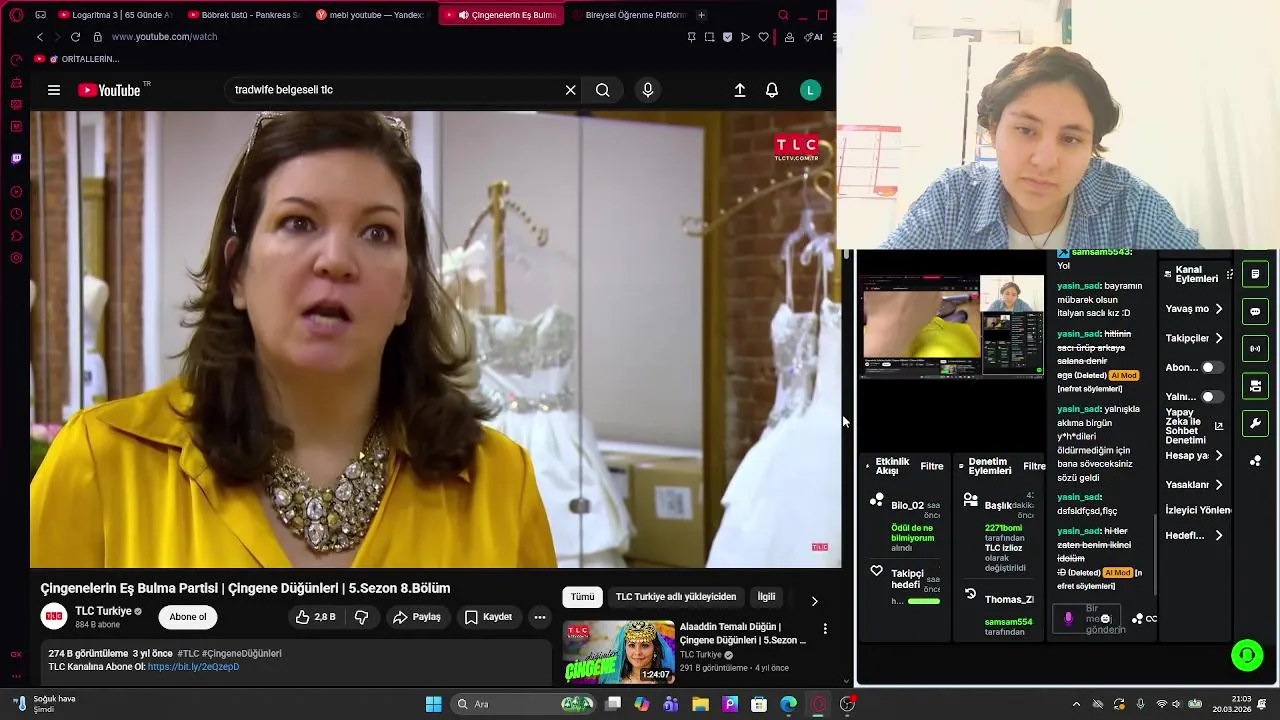Click the Takipçi hedefi green progress bar
The image size is (1280, 720).
coord(924,601)
